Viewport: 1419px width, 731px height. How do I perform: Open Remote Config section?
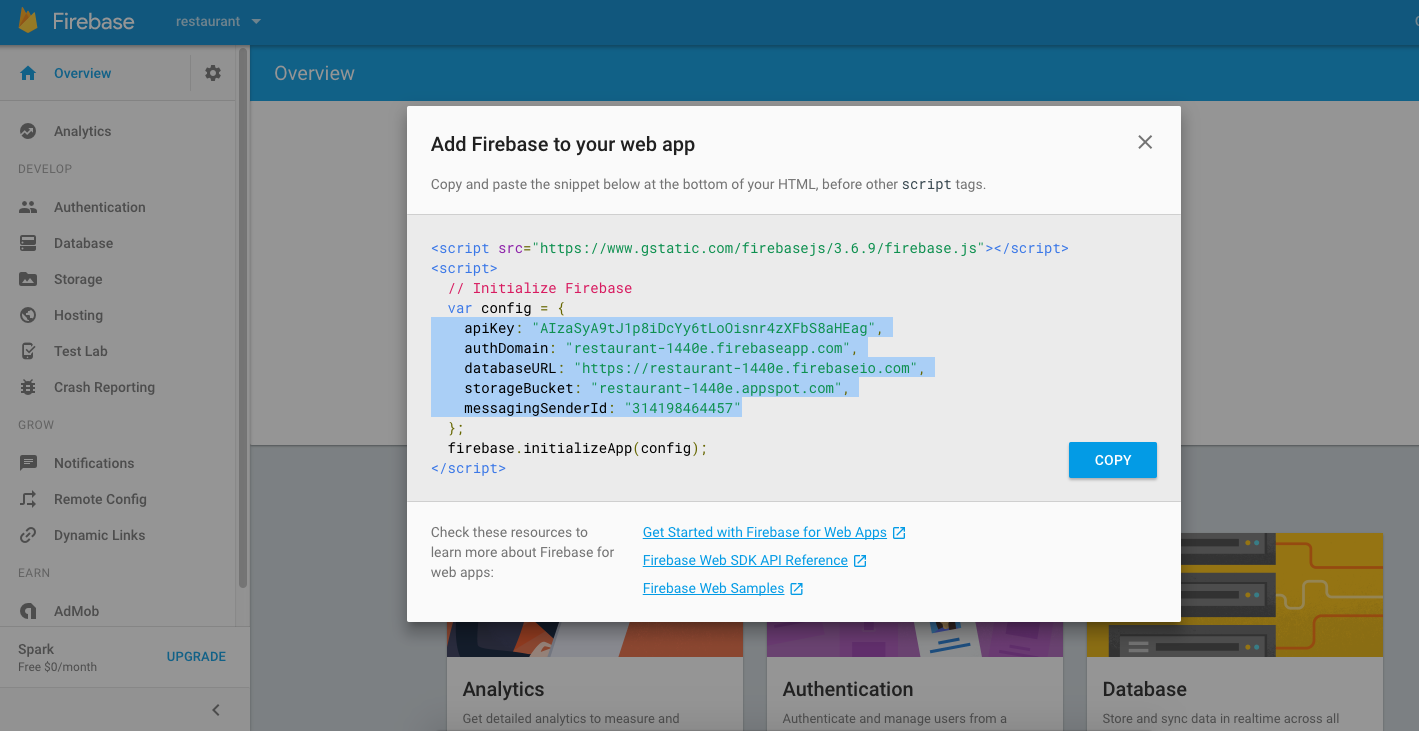click(100, 499)
